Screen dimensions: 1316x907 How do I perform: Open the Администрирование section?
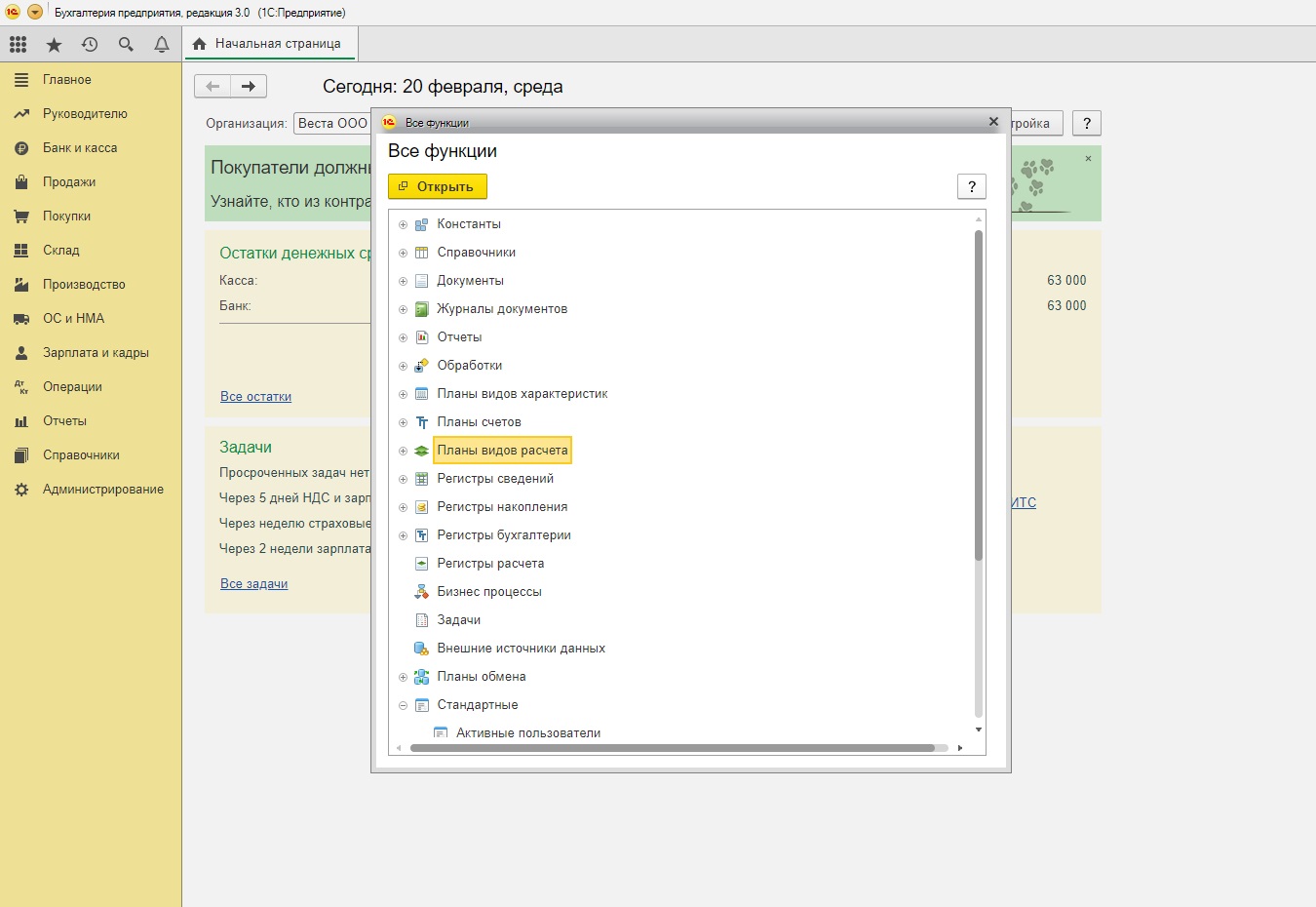[x=102, y=490]
